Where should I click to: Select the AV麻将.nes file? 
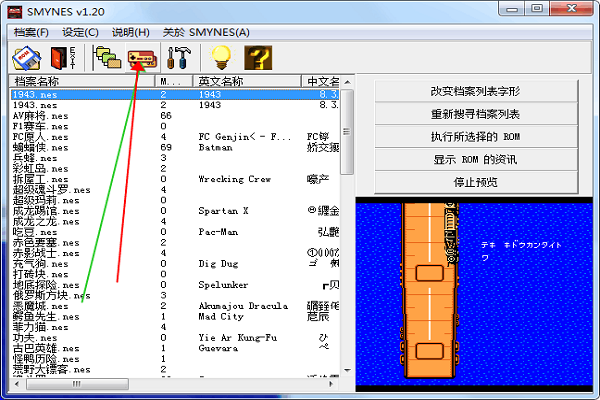pyautogui.click(x=41, y=116)
